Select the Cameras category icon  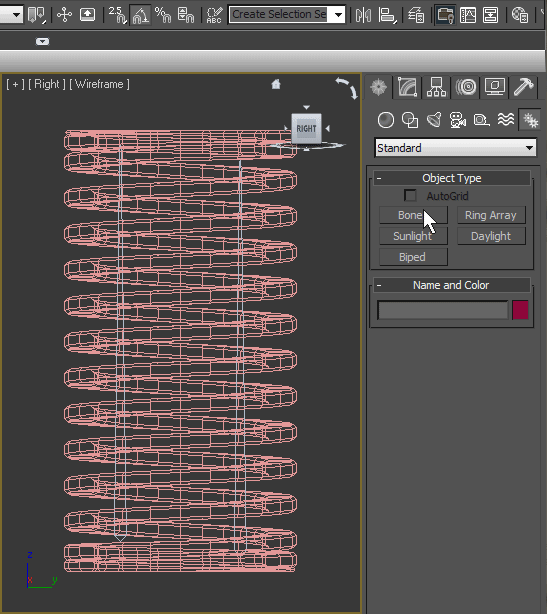(458, 120)
